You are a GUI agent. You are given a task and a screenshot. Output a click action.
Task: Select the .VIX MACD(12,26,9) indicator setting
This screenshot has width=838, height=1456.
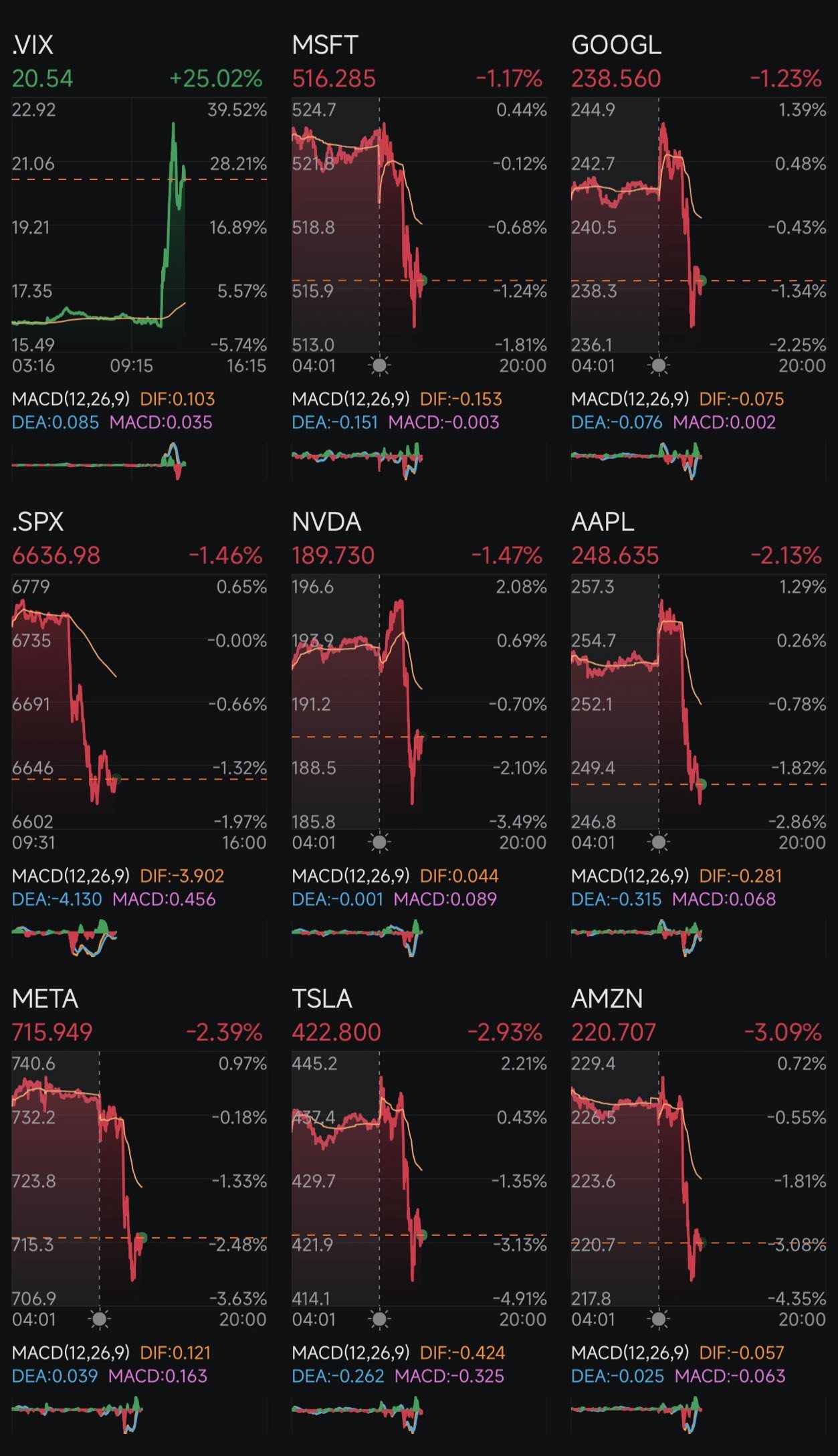71,399
